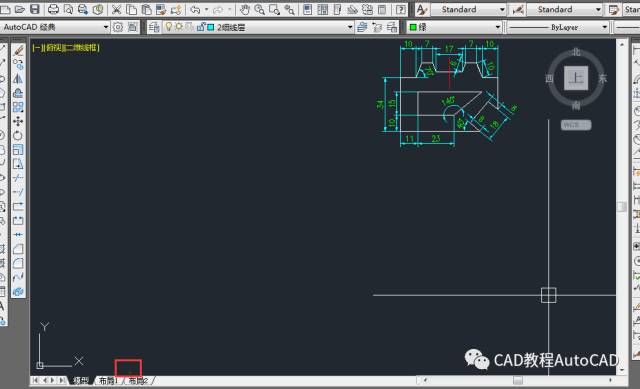Select Zoom Realtime magnifier icon
640x389 pixels.
coord(259,9)
